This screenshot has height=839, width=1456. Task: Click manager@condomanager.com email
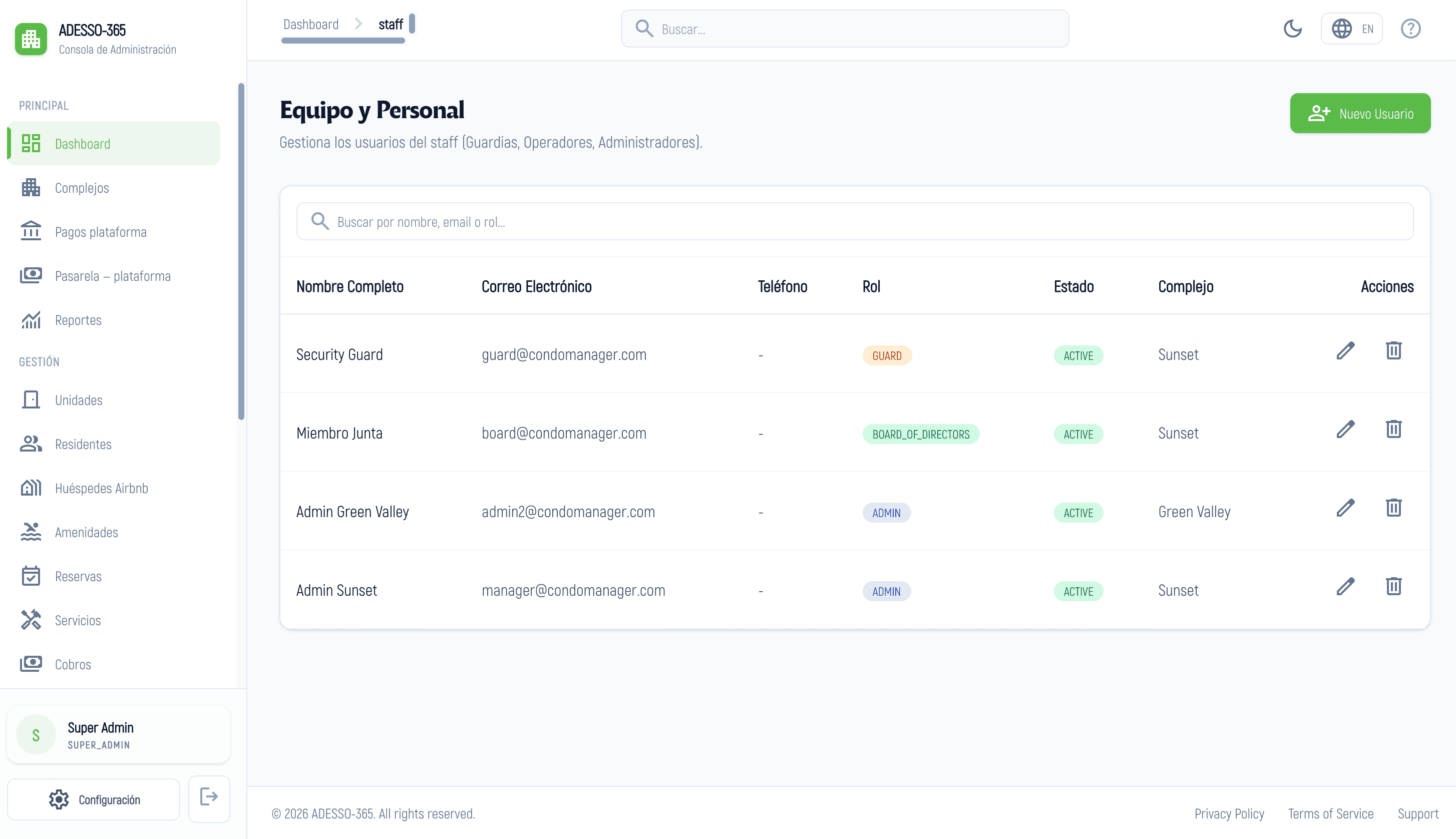573,591
